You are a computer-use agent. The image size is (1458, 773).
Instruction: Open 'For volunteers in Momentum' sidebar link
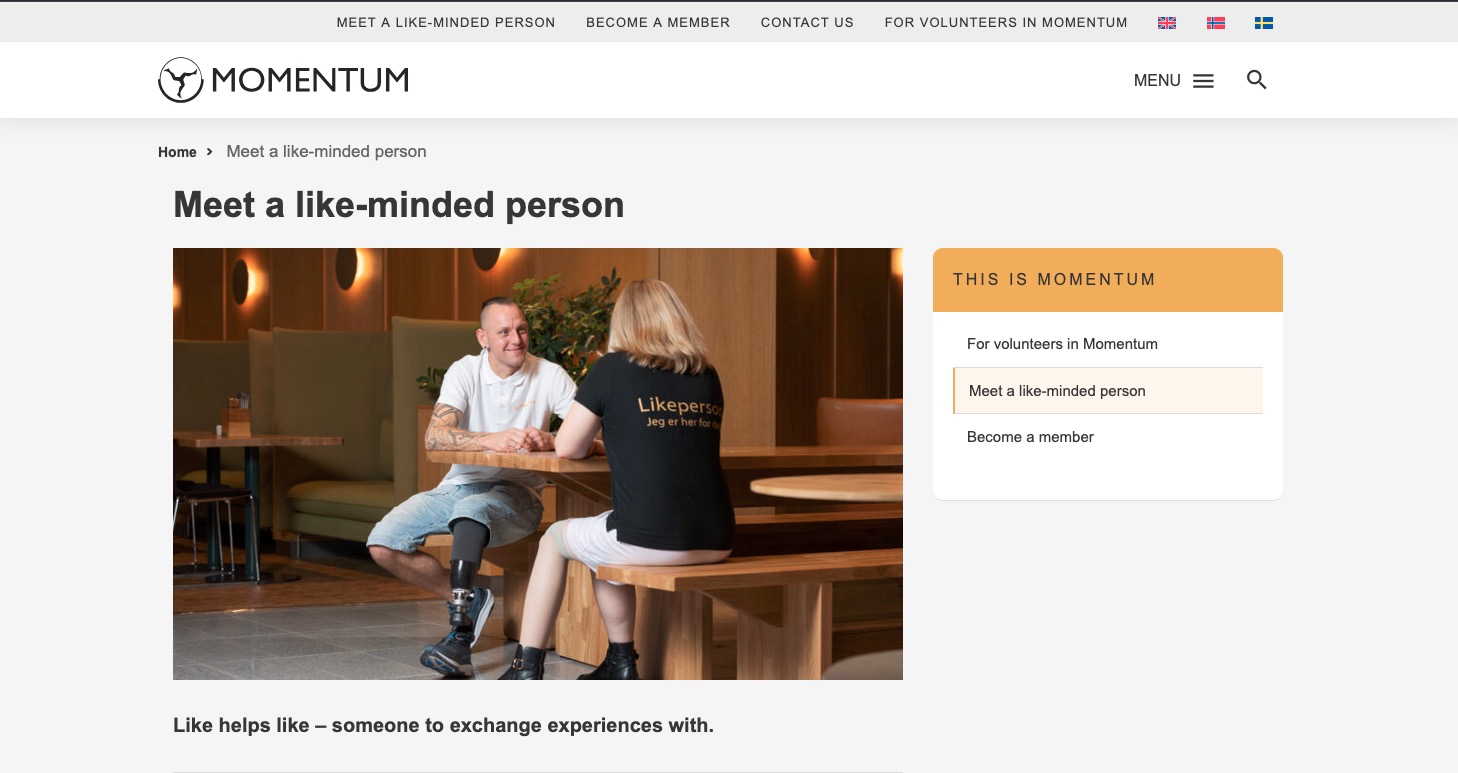pos(1062,344)
